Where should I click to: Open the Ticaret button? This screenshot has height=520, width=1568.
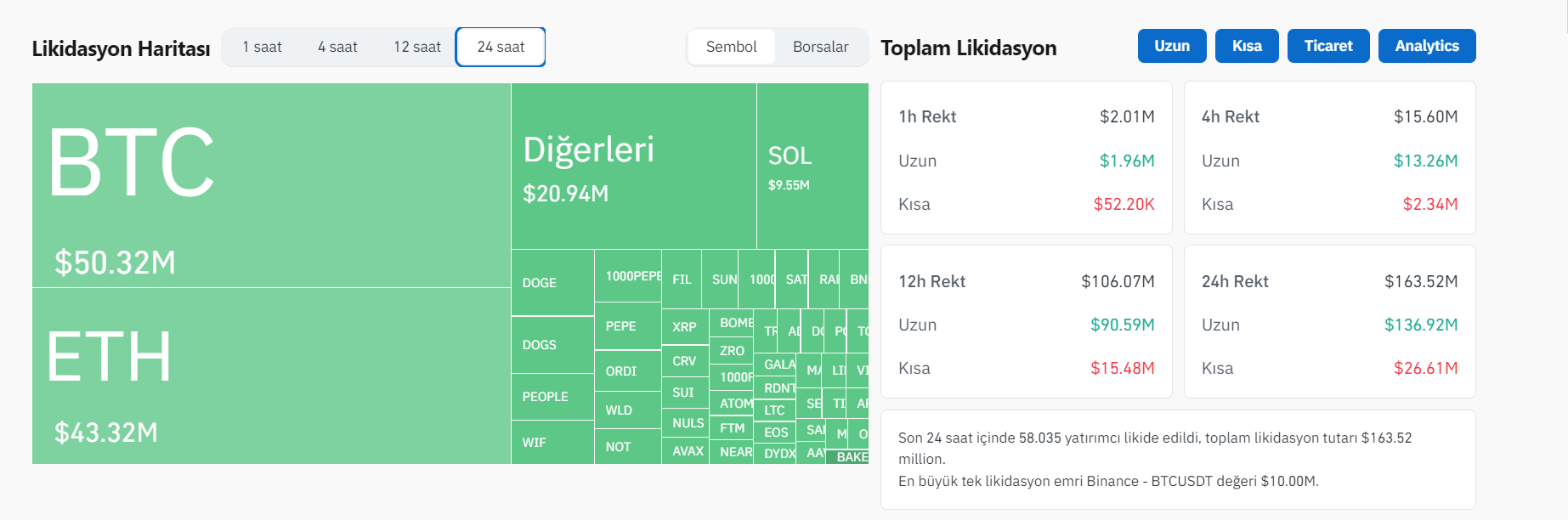click(x=1327, y=46)
